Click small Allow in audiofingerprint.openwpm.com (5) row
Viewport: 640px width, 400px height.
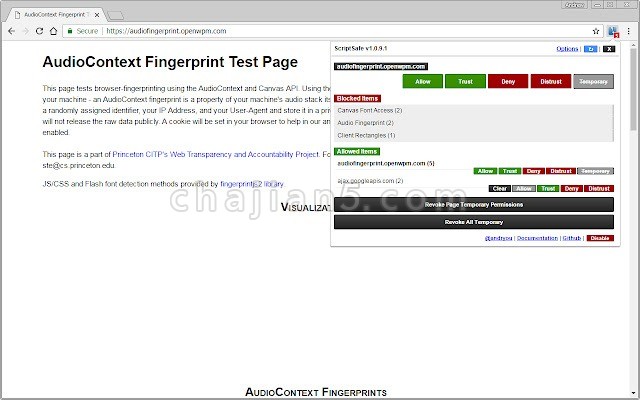(x=485, y=171)
